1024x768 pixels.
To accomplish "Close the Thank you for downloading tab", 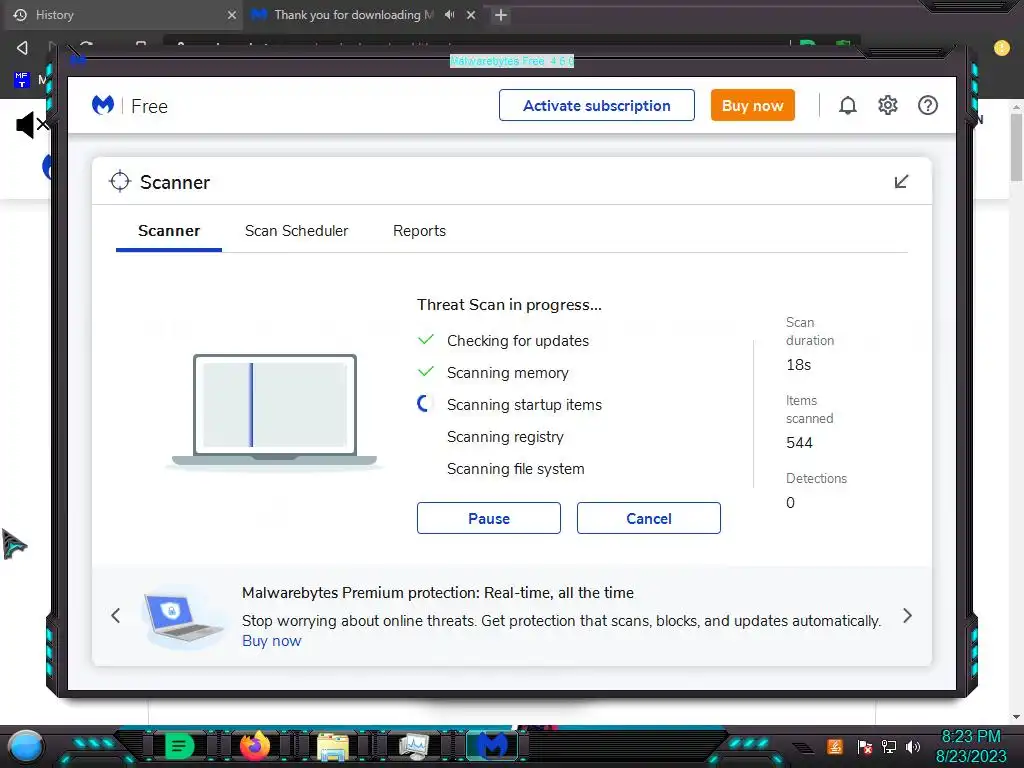I will (x=471, y=15).
